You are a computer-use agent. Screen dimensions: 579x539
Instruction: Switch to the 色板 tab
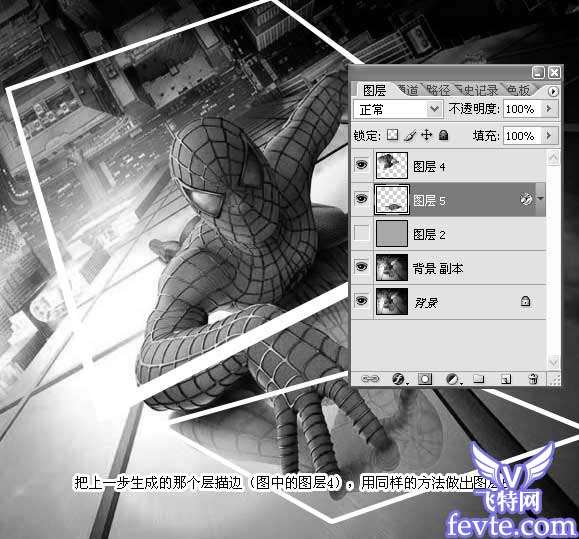point(518,90)
